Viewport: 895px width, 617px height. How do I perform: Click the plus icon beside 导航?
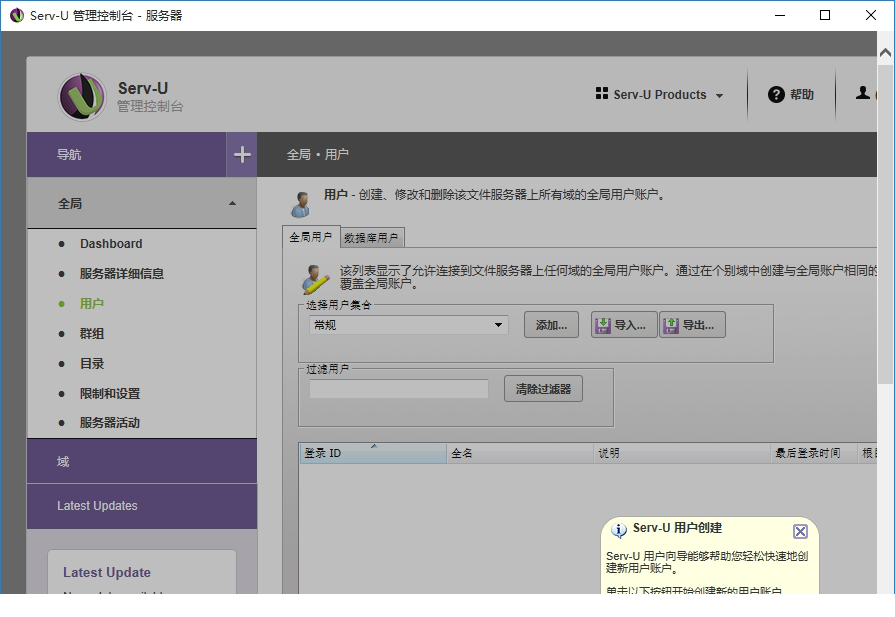[242, 154]
